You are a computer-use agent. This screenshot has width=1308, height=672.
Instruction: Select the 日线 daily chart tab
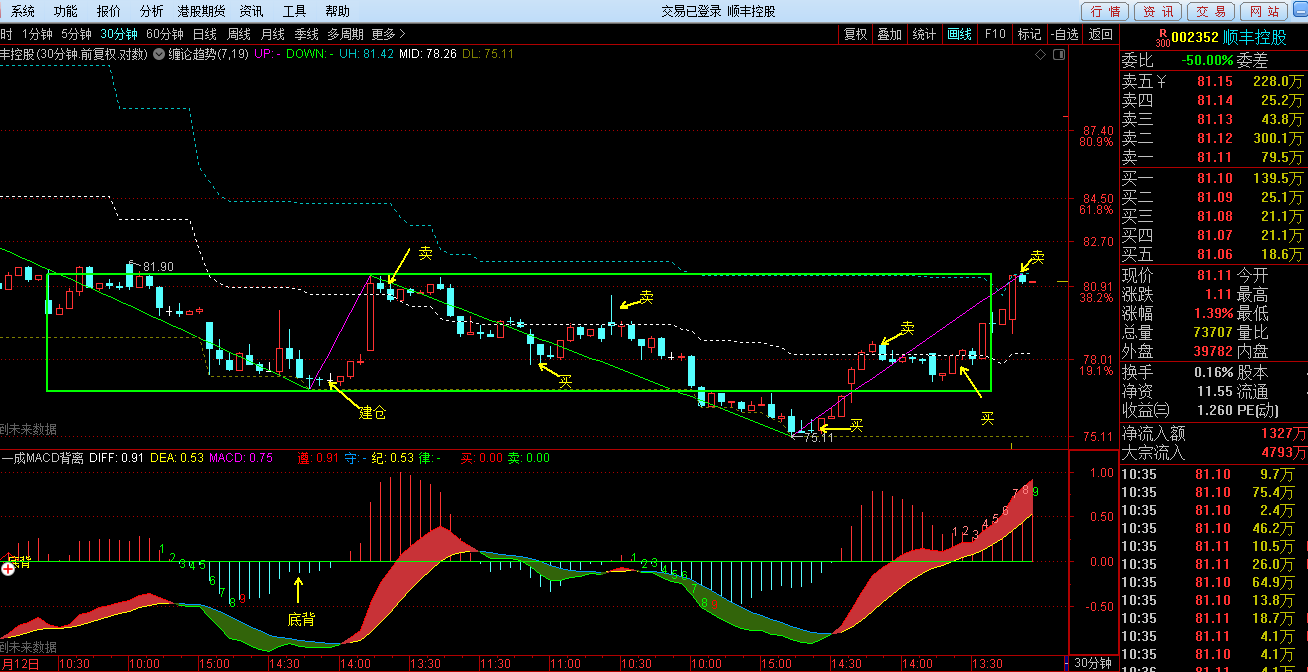(x=204, y=33)
